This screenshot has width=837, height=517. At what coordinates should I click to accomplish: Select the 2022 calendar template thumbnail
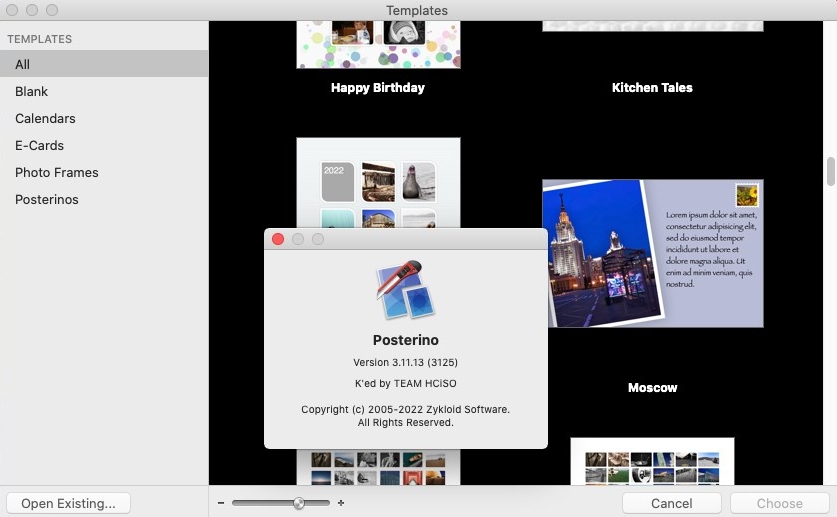[378, 182]
